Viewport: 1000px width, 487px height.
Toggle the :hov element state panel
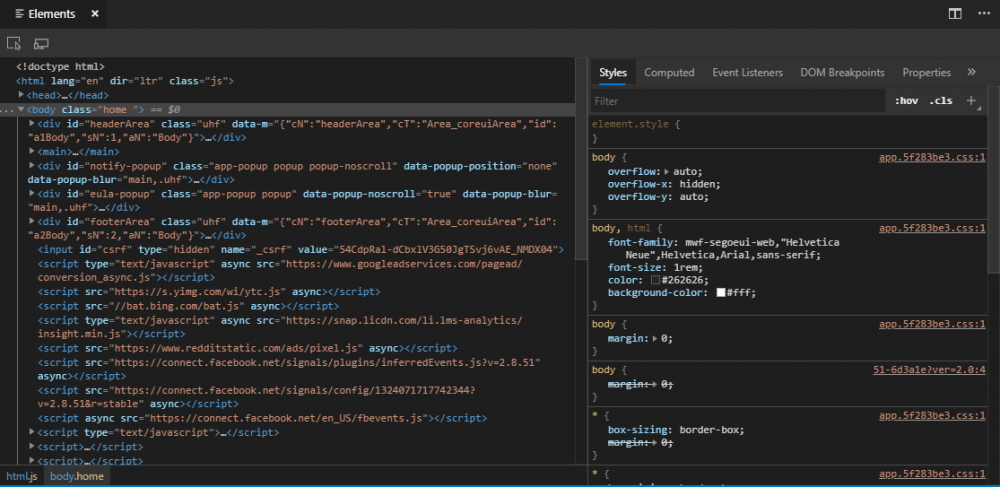click(x=906, y=101)
